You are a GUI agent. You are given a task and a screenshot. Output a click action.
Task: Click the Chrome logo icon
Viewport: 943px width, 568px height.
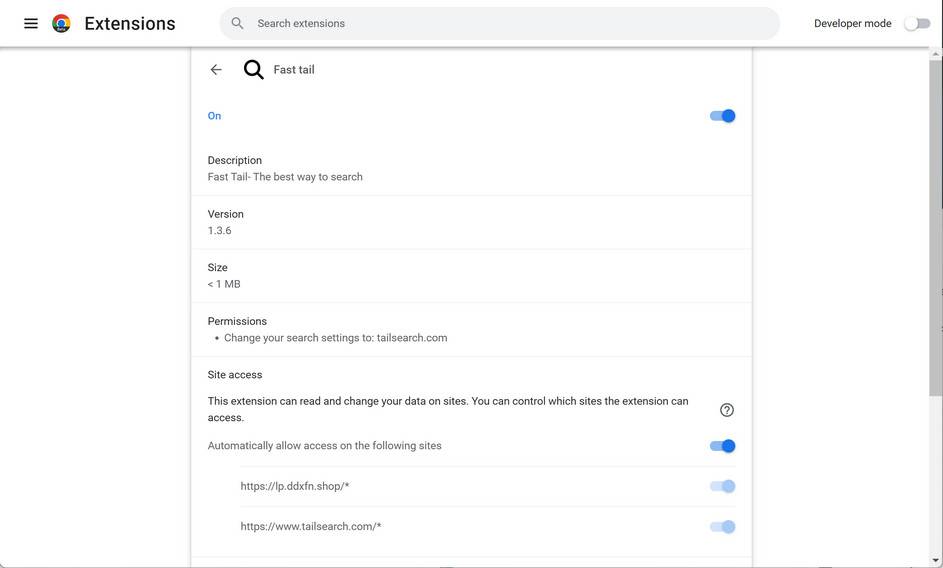(61, 23)
